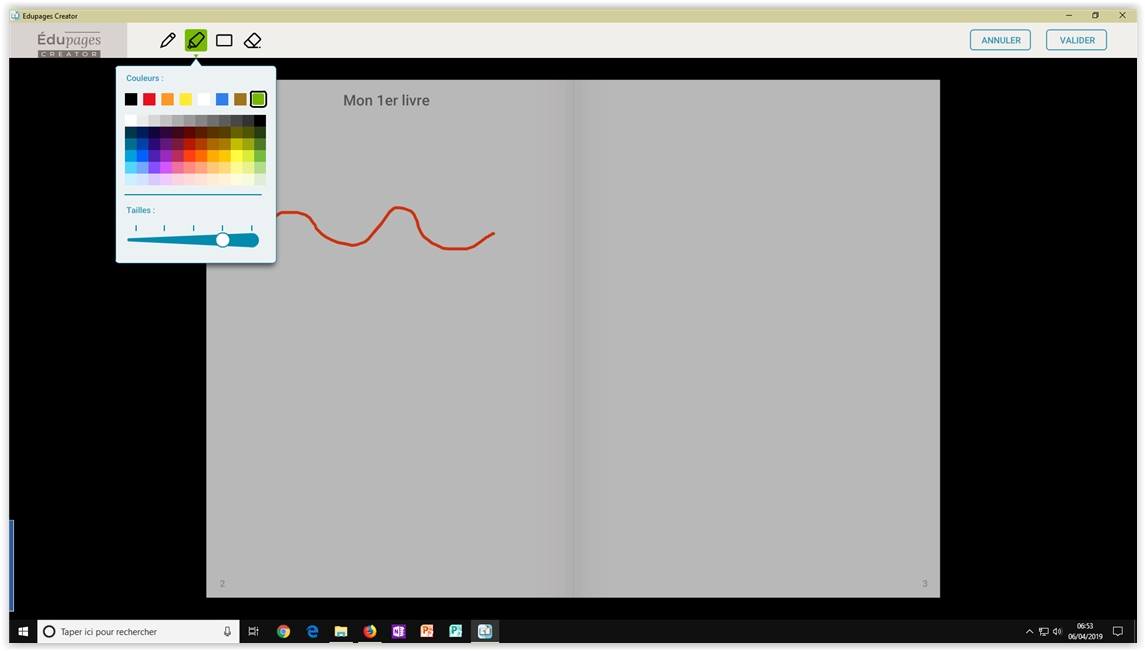Select the pencil drawing tool
Image resolution: width=1145 pixels, height=651 pixels.
(167, 41)
